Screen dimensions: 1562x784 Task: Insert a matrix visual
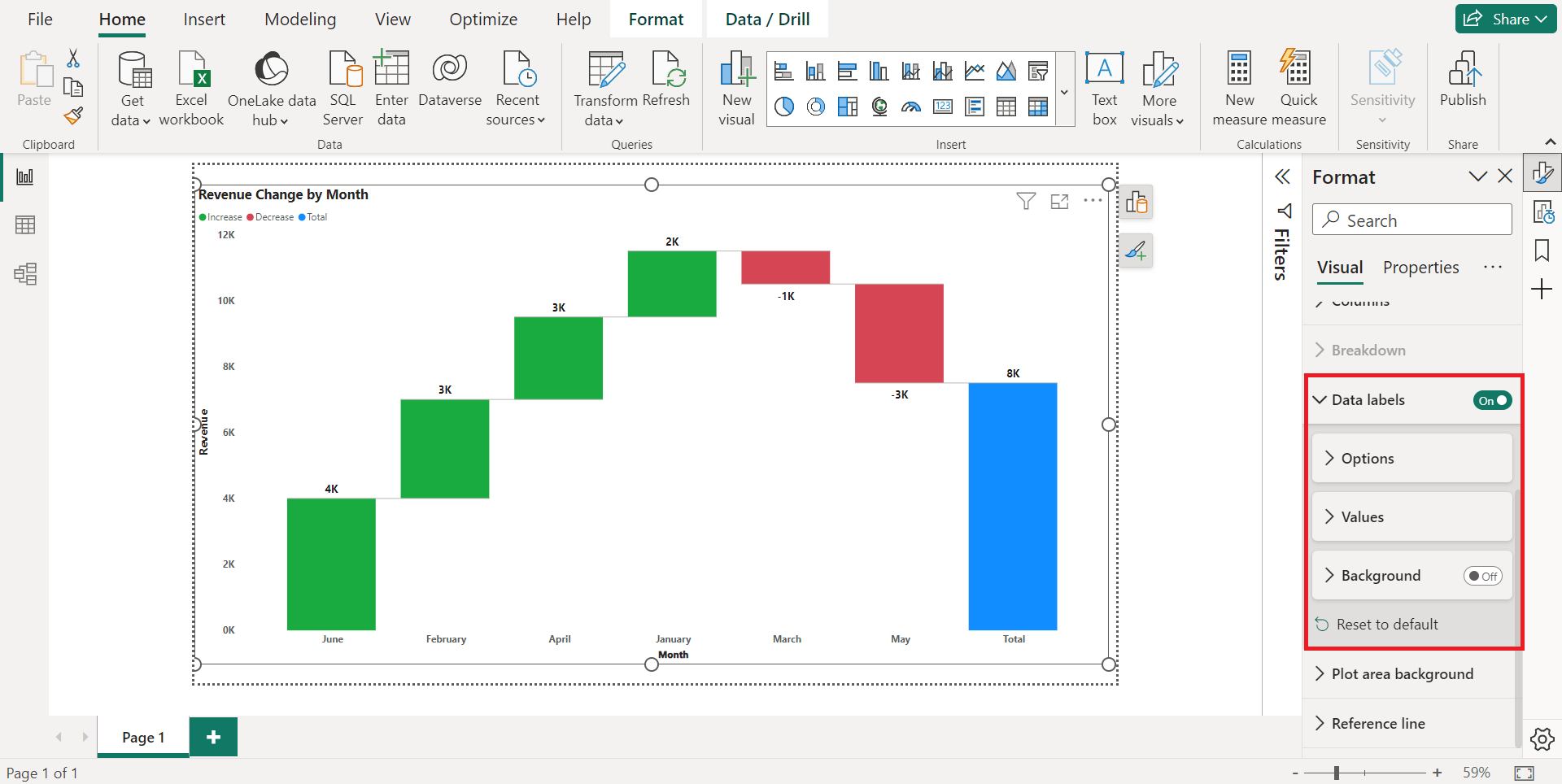point(1038,107)
